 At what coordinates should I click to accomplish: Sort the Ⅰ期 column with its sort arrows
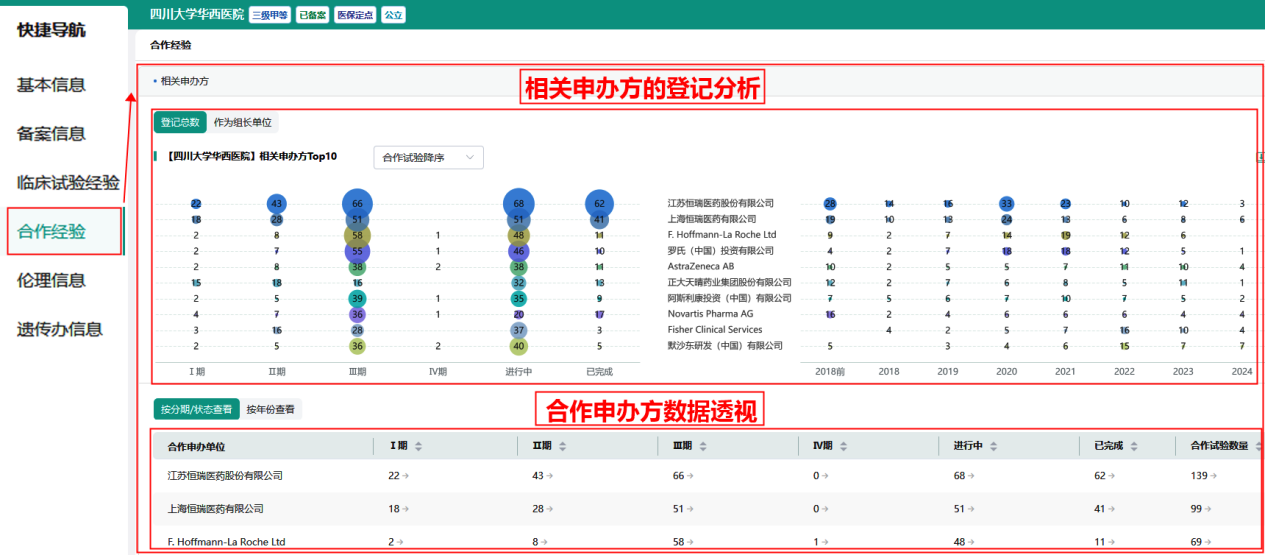pyautogui.click(x=418, y=446)
